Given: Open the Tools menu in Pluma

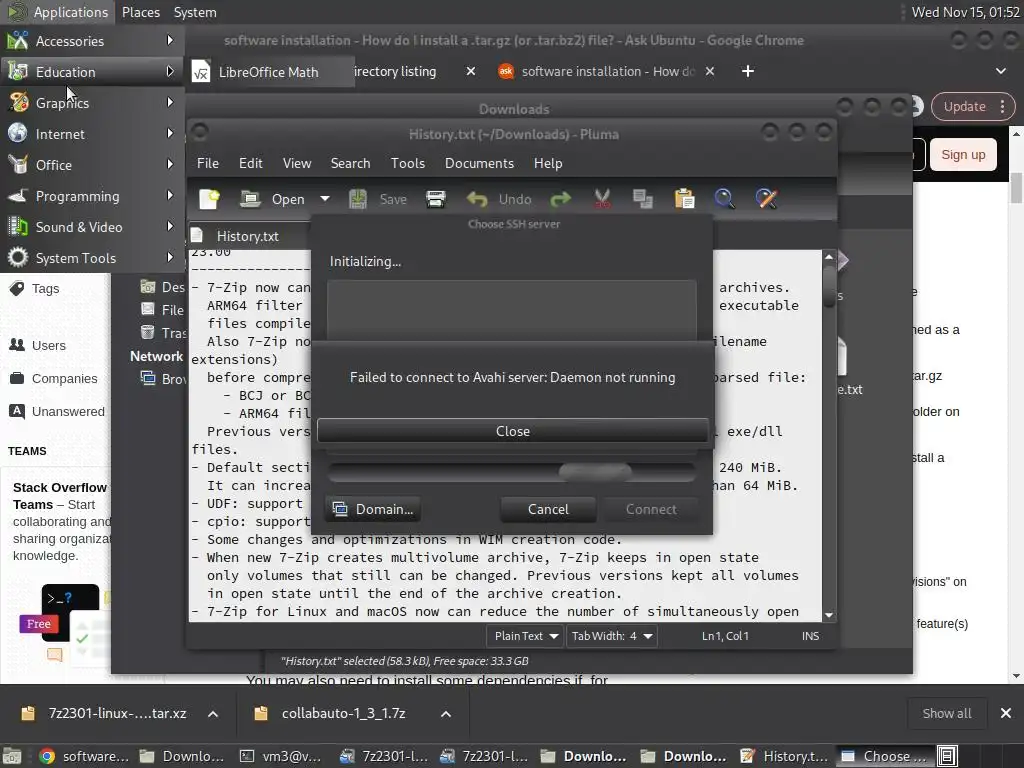Looking at the screenshot, I should (408, 163).
